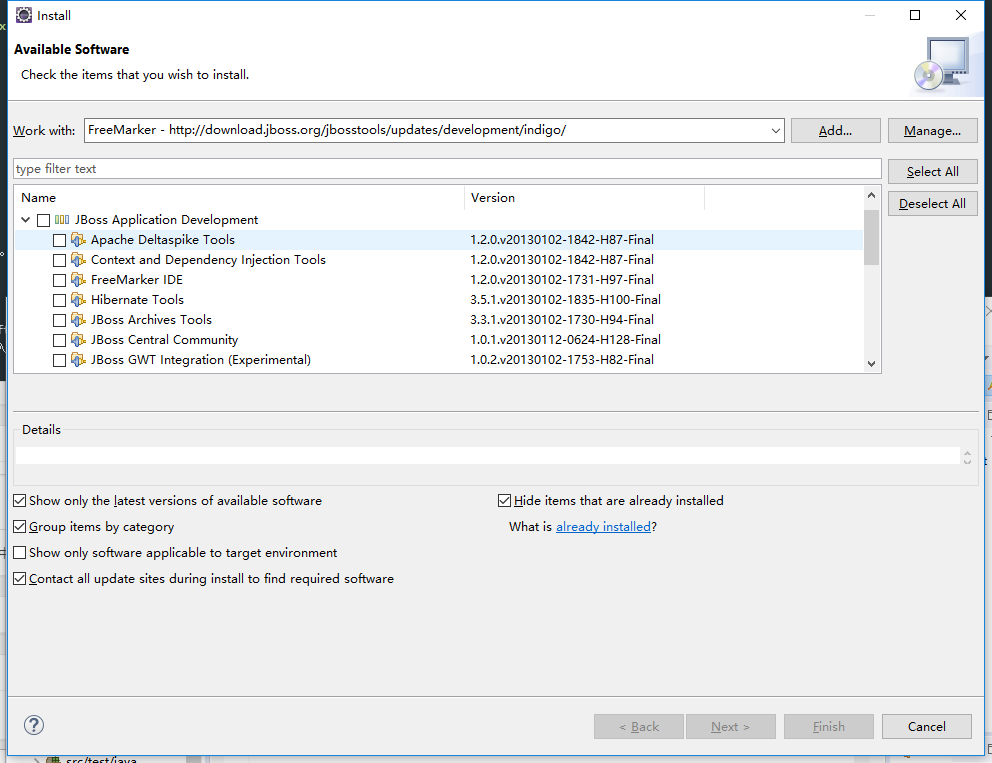This screenshot has width=992, height=763.
Task: Check the Context and Dependency Injection Tools box
Action: pos(59,260)
